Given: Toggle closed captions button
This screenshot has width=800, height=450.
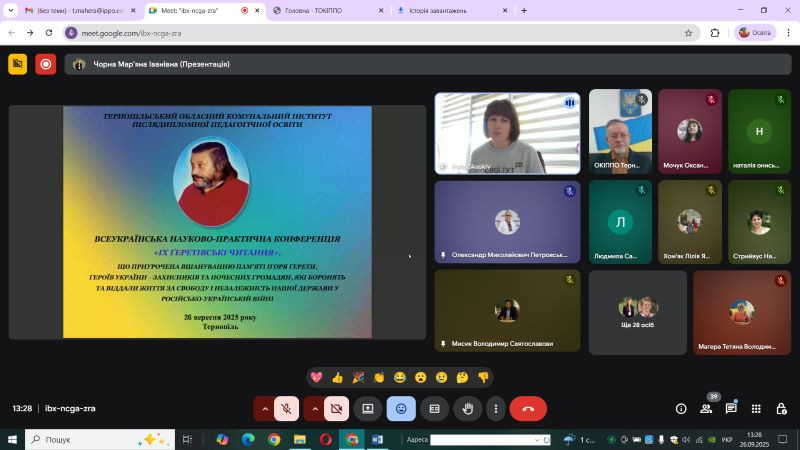Looking at the screenshot, I should 434,408.
